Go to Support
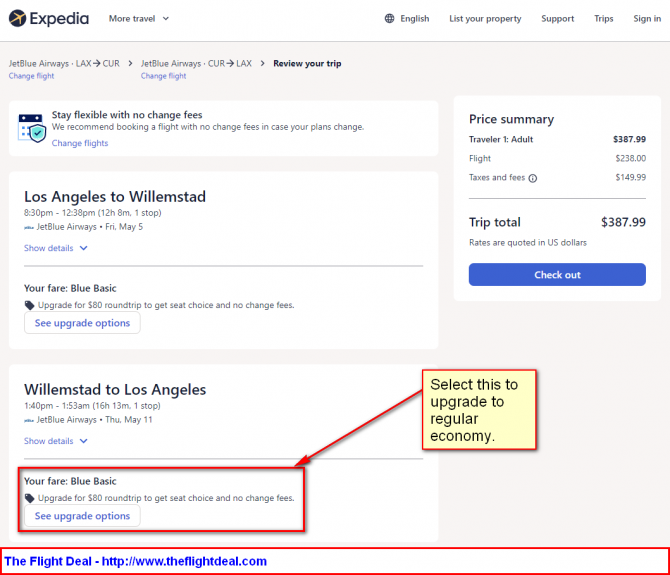 [x=558, y=18]
